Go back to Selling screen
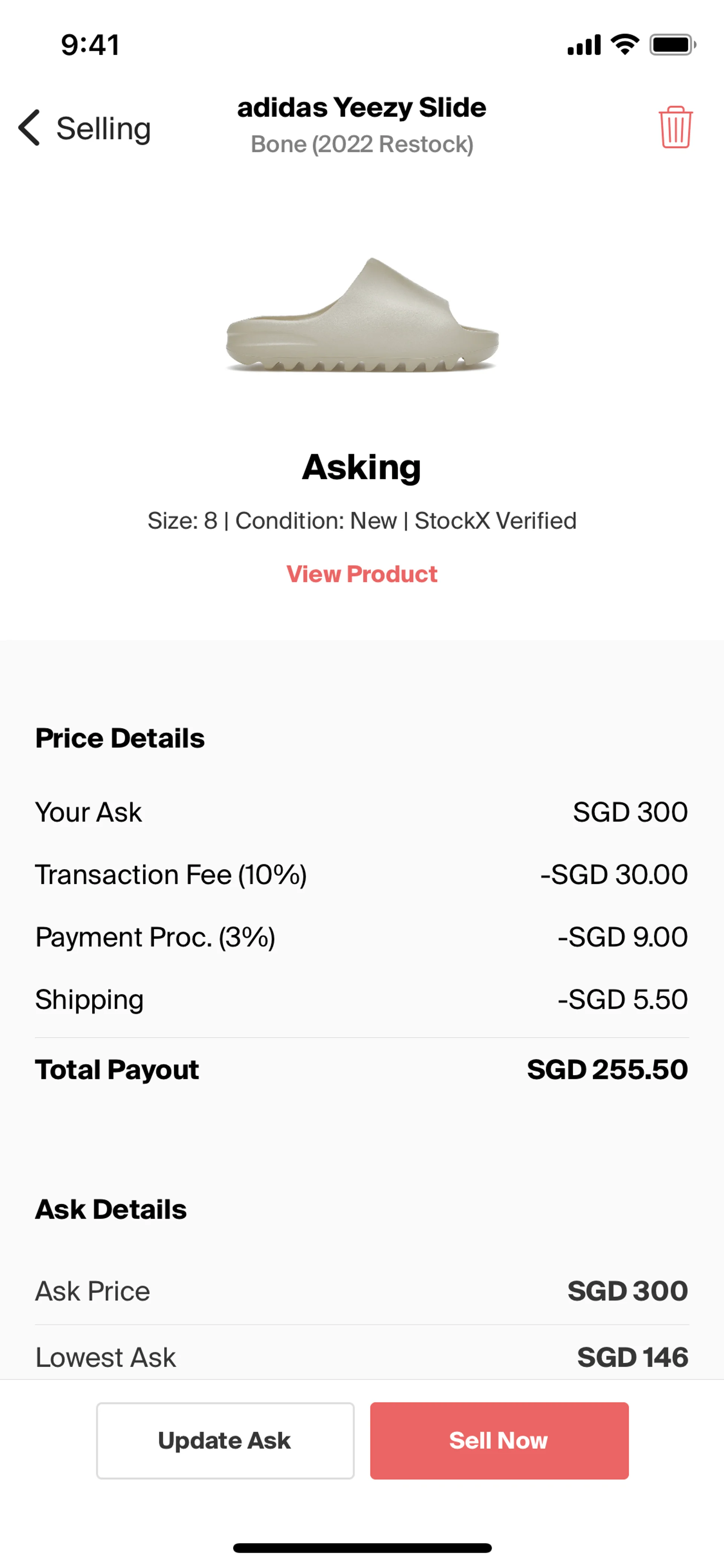This screenshot has height=1568, width=724. [103, 128]
